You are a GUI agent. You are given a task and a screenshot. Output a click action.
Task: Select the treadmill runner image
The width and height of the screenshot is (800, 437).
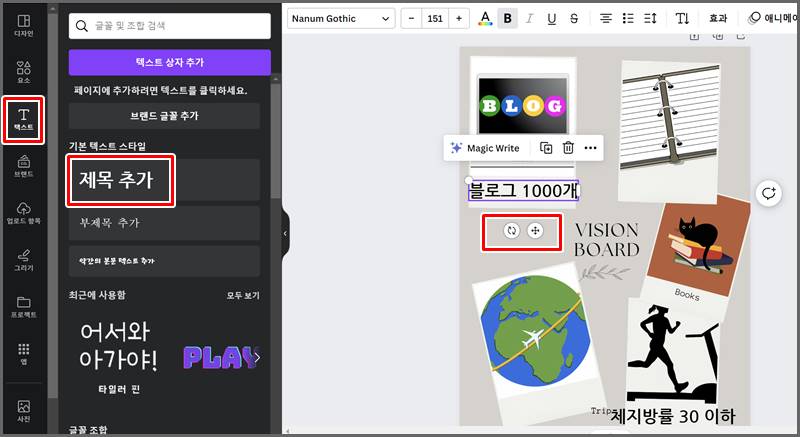click(672, 352)
